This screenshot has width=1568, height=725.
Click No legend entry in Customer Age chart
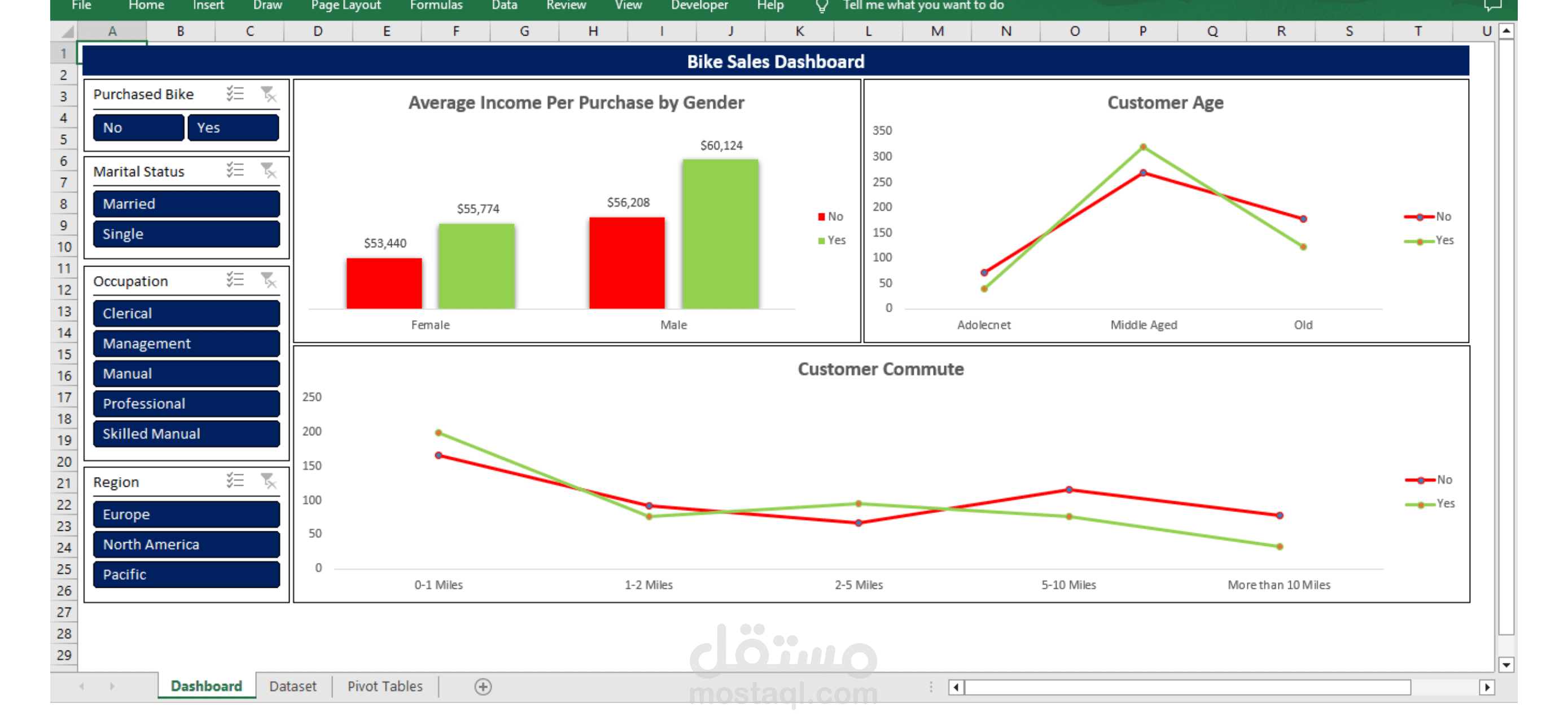(1428, 217)
